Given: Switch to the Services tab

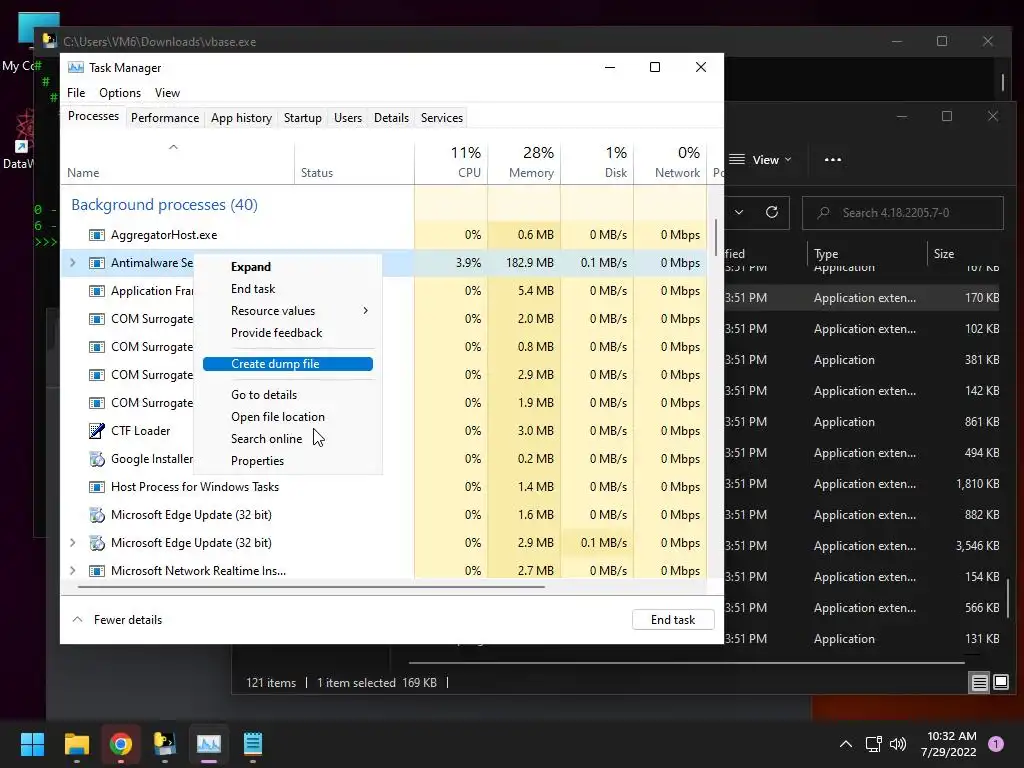Looking at the screenshot, I should pyautogui.click(x=442, y=118).
